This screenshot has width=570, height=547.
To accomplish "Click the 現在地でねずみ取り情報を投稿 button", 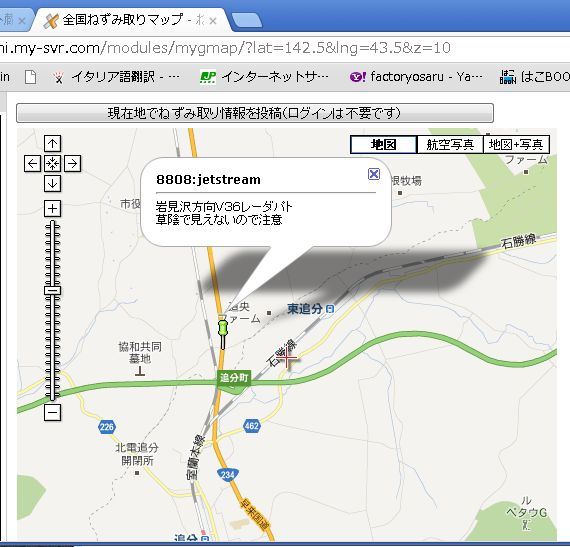I will click(255, 113).
